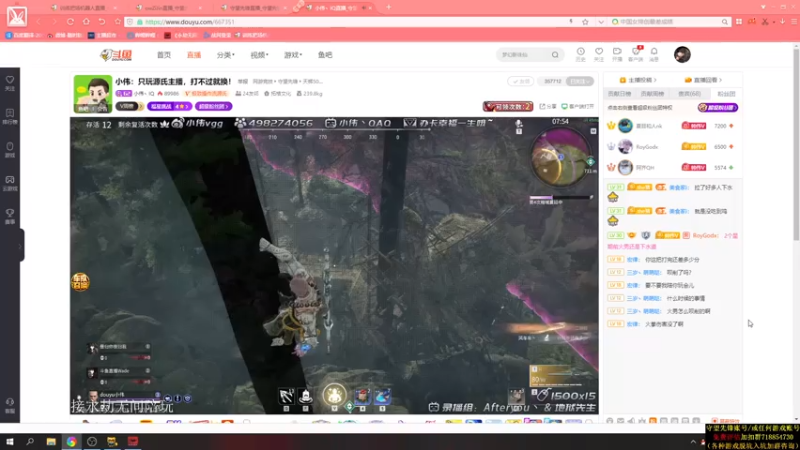
Task: Click the user avatar in header
Action: [682, 55]
